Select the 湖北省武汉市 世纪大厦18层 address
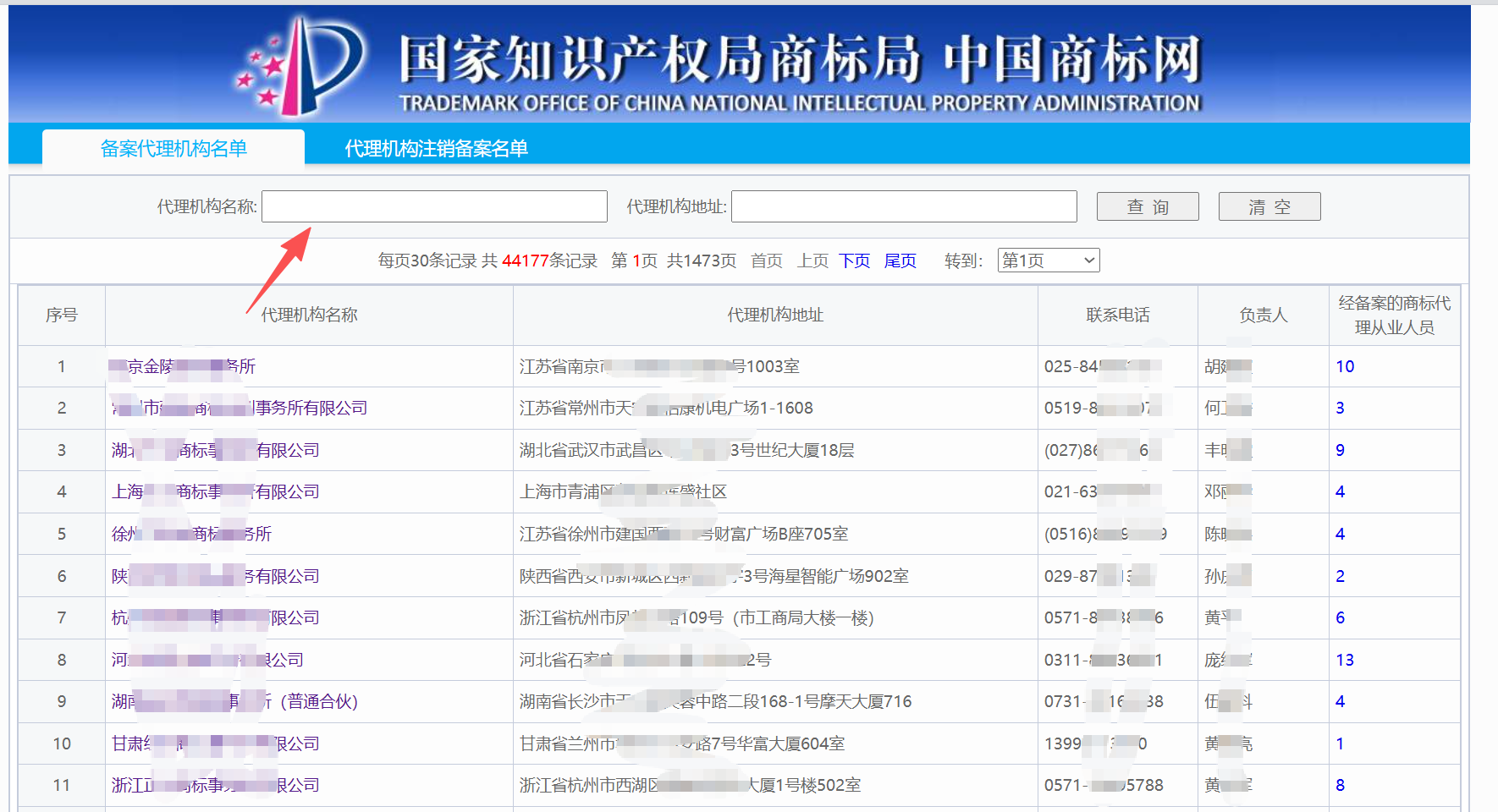1498x812 pixels. pos(686,450)
